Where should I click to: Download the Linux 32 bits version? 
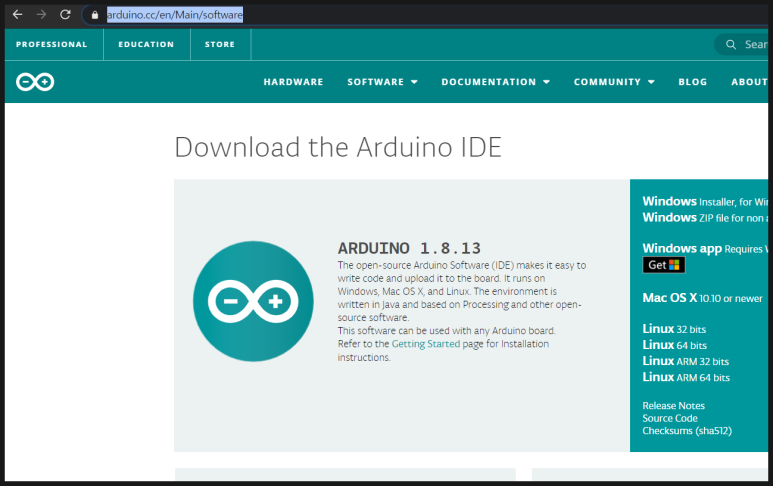point(674,329)
